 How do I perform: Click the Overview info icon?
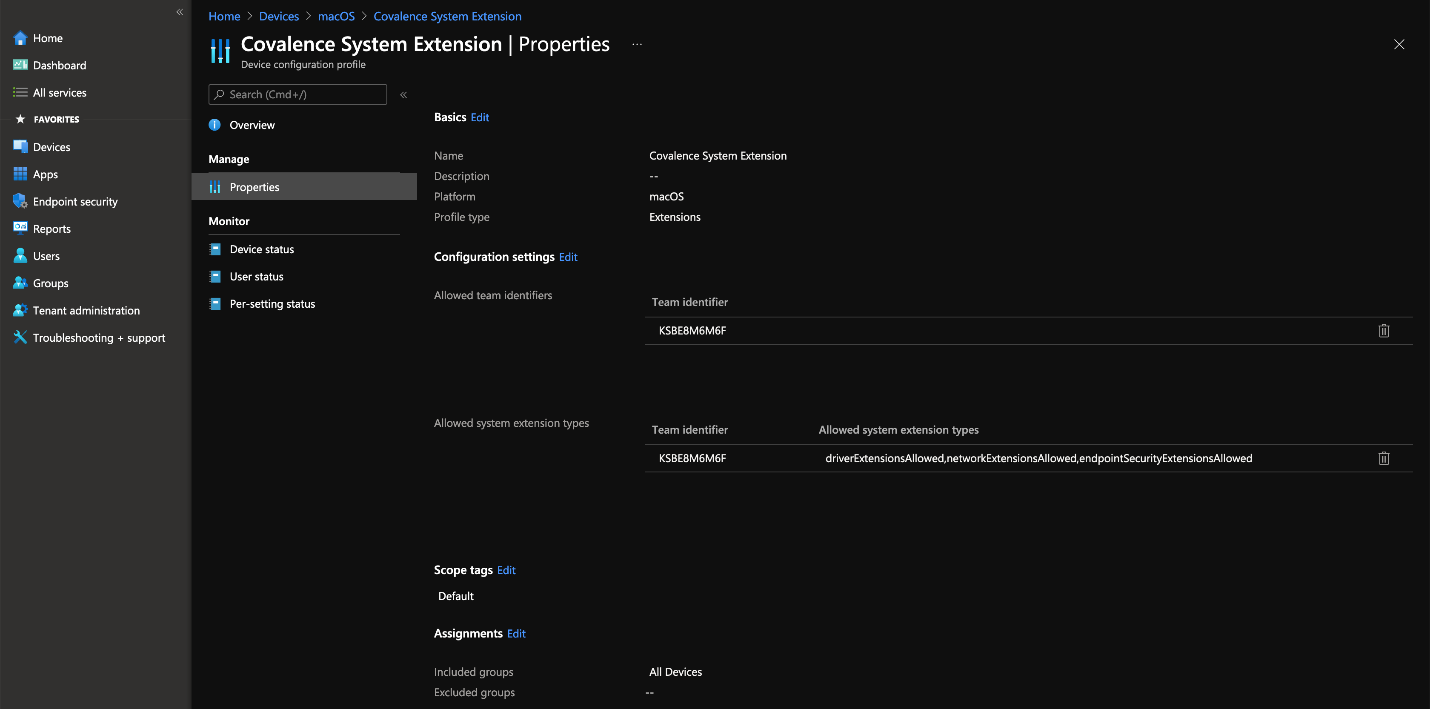pos(214,125)
